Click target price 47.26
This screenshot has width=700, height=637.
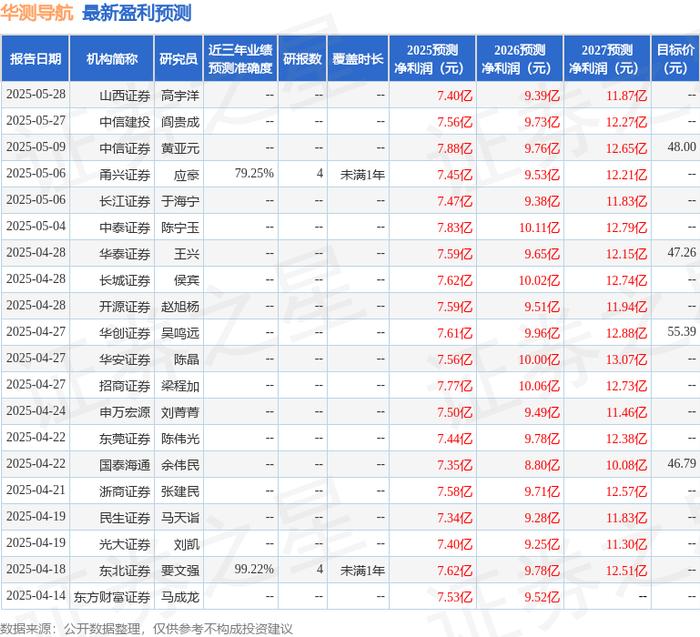pyautogui.click(x=682, y=252)
